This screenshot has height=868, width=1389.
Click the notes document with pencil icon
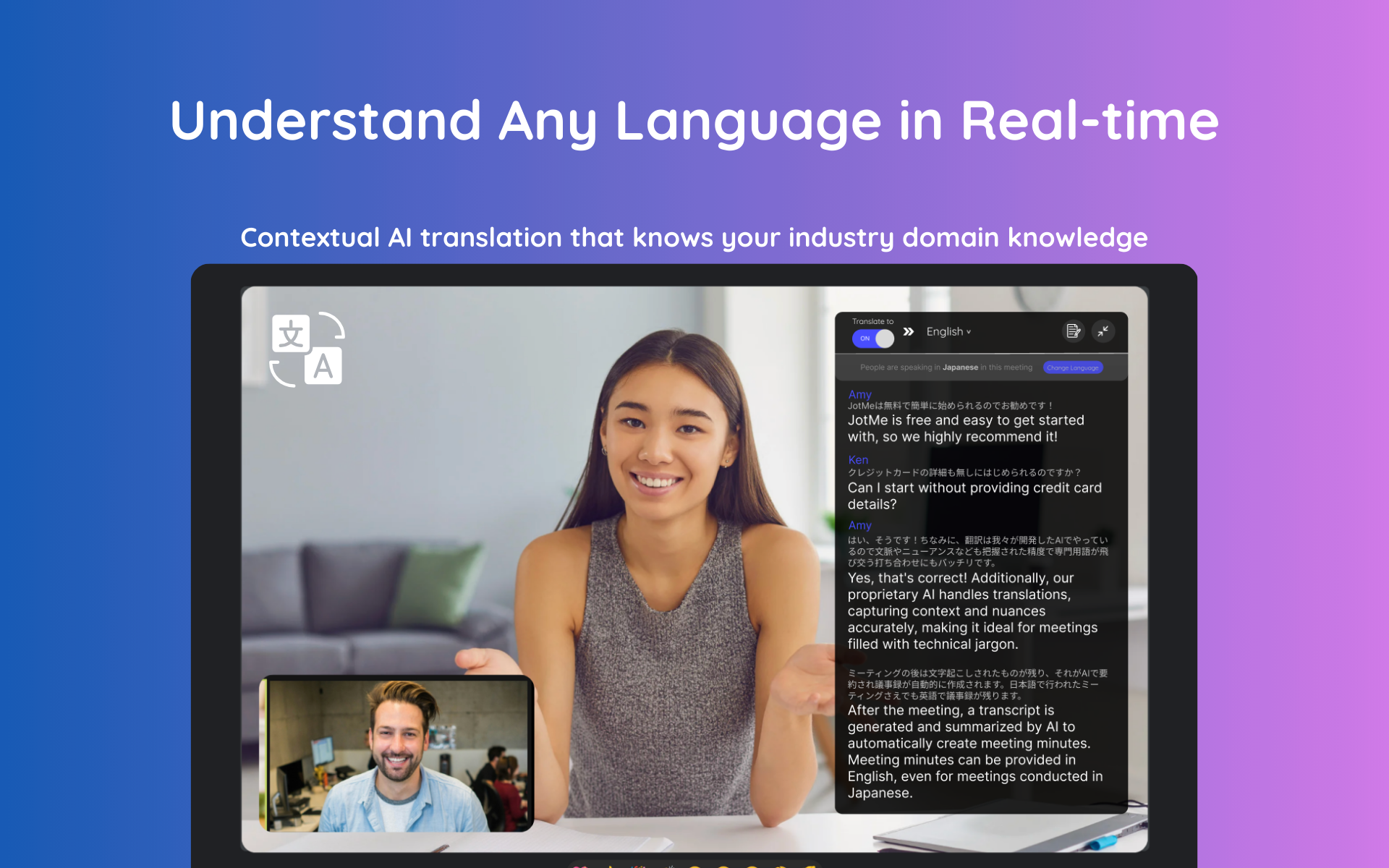click(1073, 331)
